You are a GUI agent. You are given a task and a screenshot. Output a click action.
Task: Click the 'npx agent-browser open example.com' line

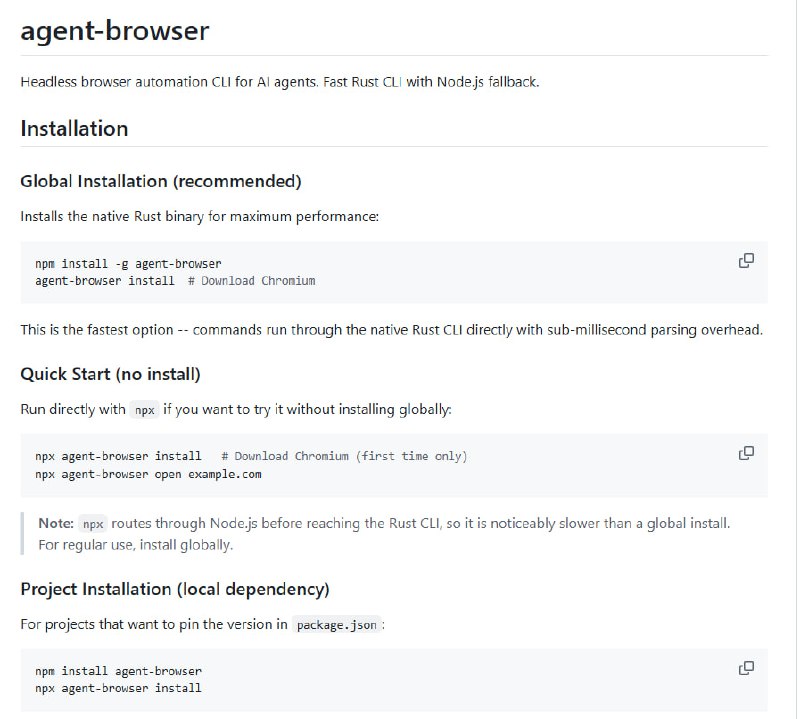pos(148,474)
